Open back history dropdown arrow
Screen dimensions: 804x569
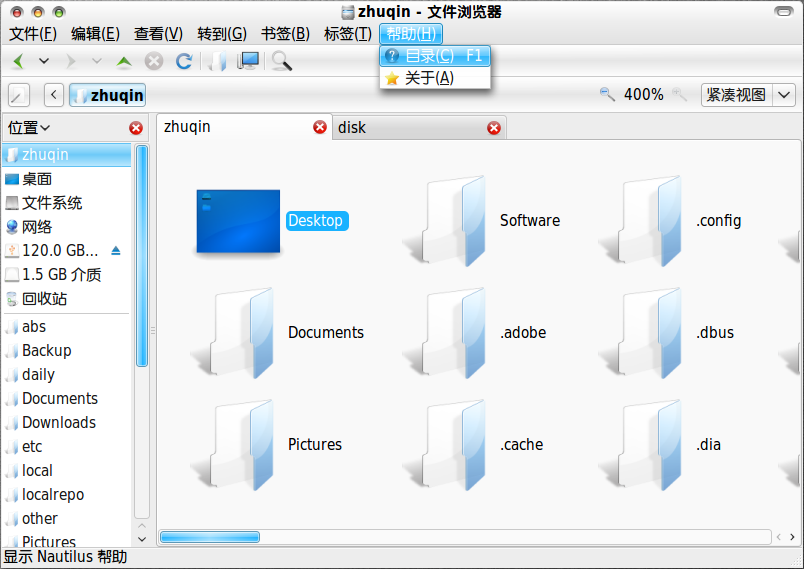coord(44,61)
